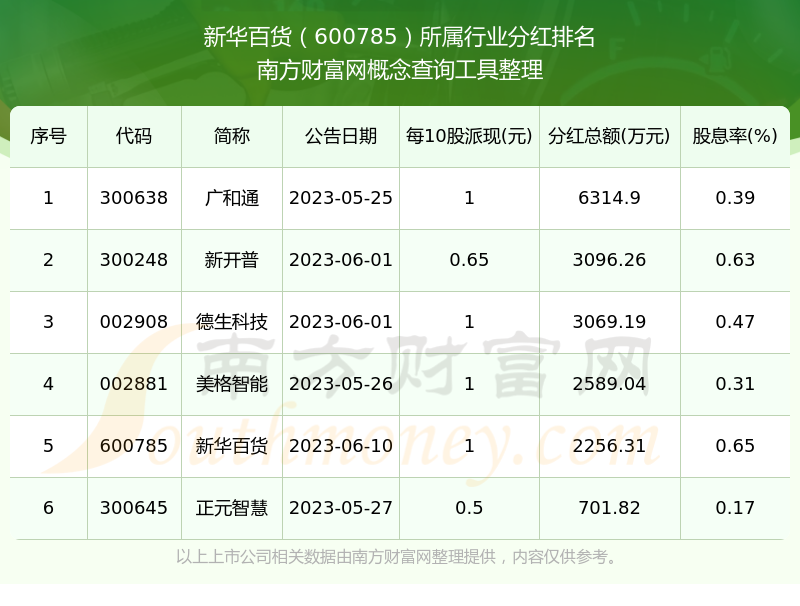Select the name 美格智能

click(x=232, y=384)
